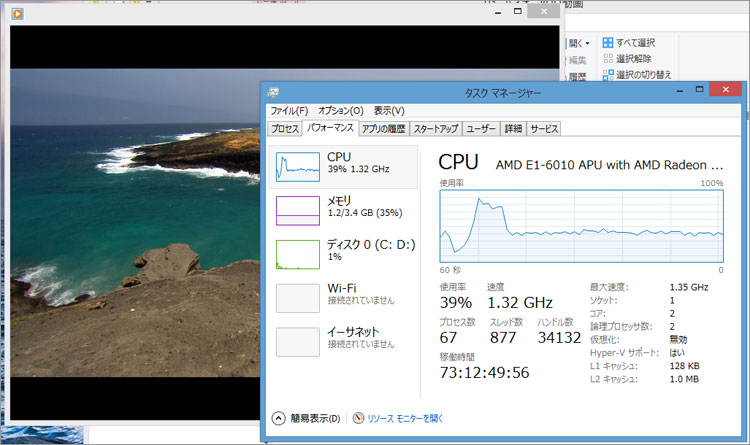Click 選択の切り替え in Explorer ribbon
Viewport: 750px width, 445px height.
click(637, 75)
